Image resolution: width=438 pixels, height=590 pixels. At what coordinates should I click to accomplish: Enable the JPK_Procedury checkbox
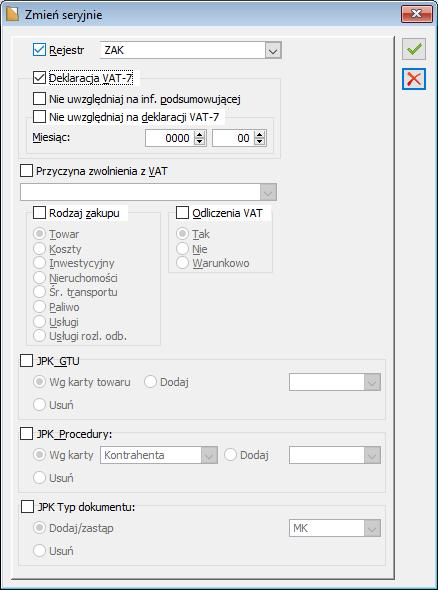(x=26, y=434)
